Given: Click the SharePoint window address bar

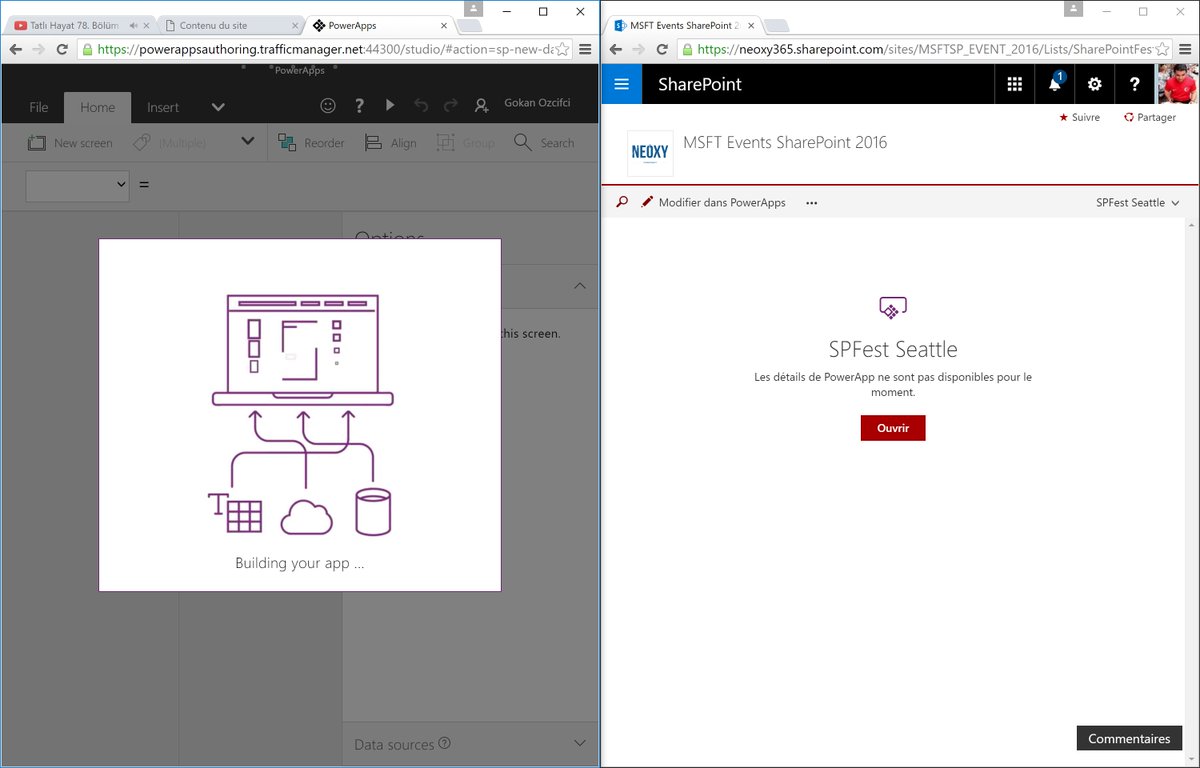Looking at the screenshot, I should click(x=925, y=49).
